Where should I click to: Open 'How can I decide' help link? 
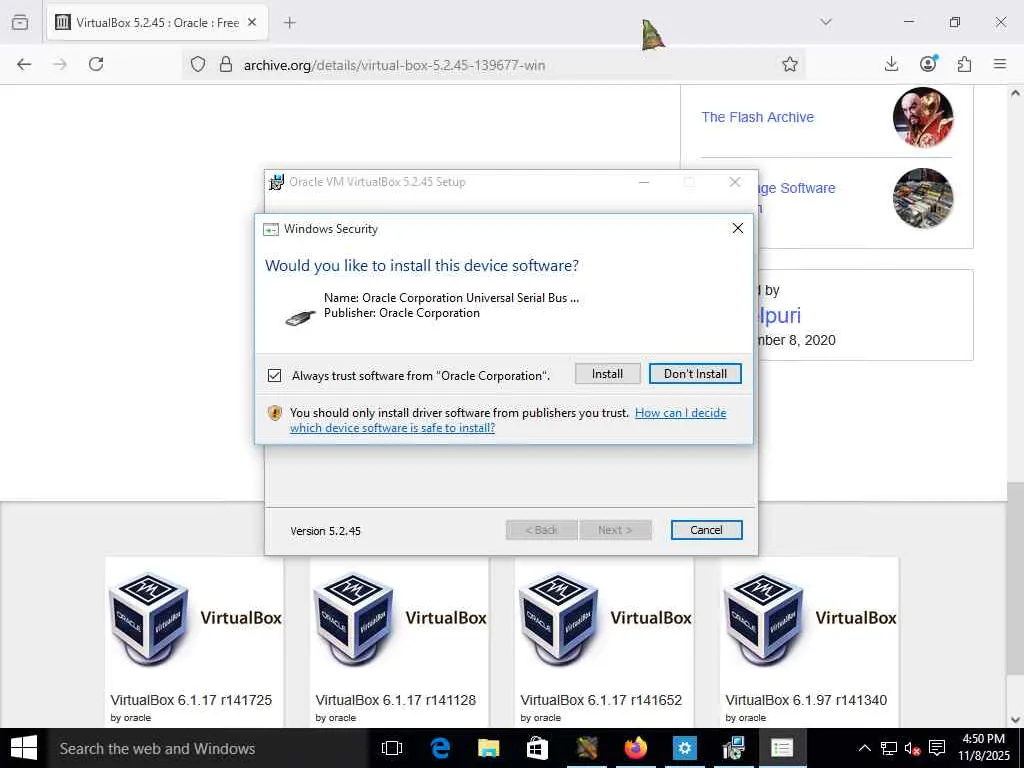[508, 420]
